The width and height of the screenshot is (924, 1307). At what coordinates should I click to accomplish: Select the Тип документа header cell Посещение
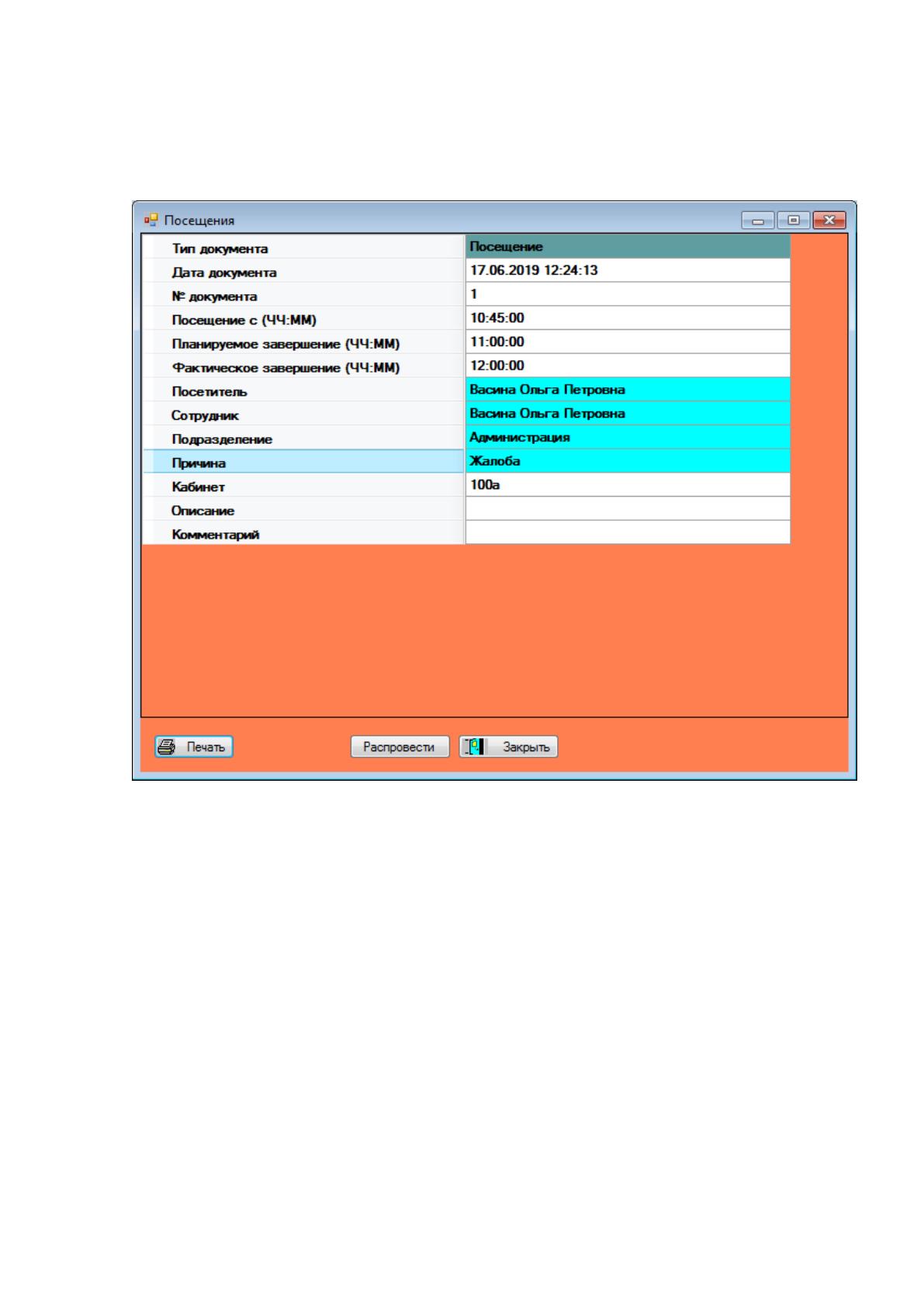tap(628, 246)
